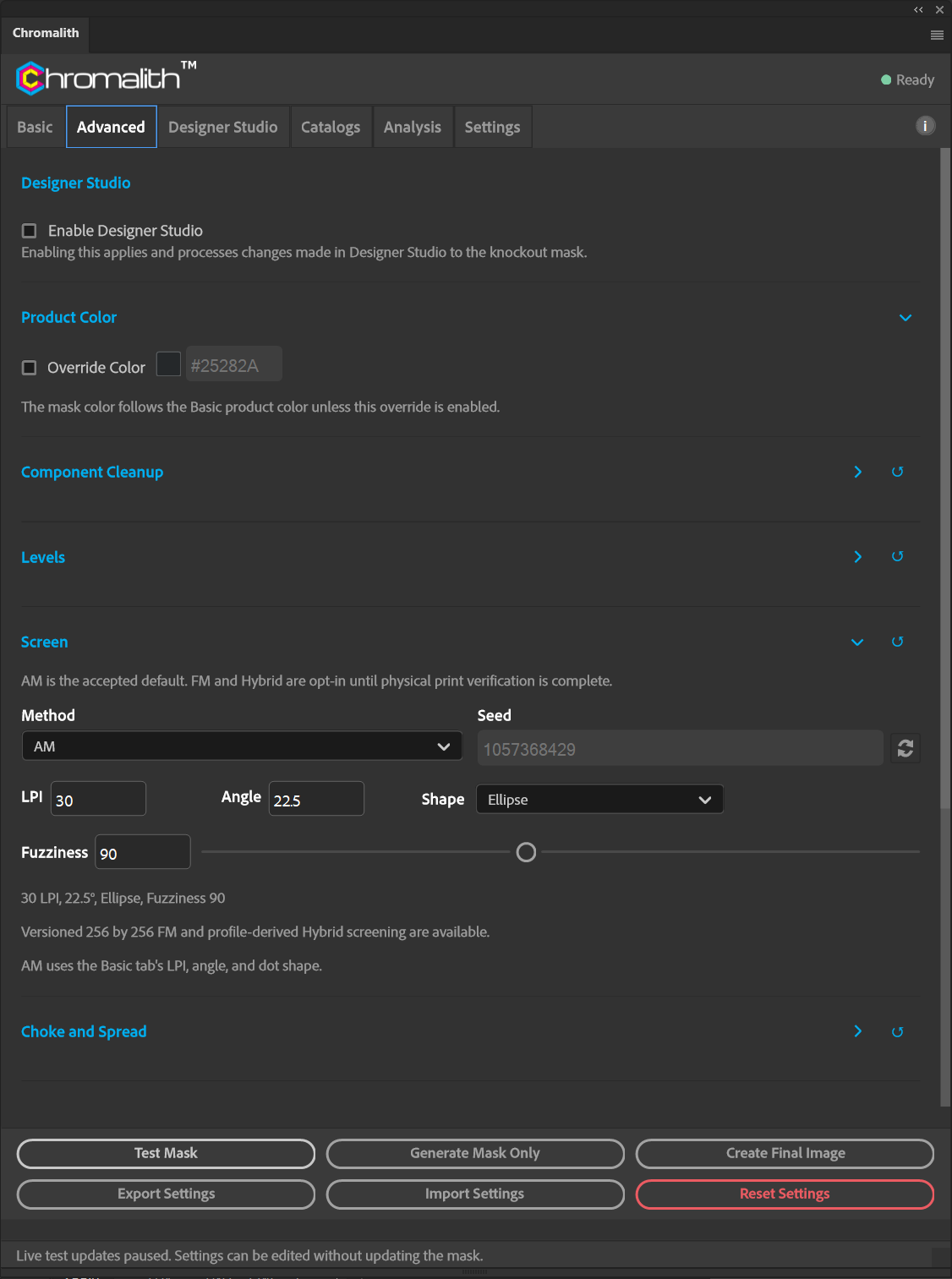Click the Product Color heading

tap(69, 317)
